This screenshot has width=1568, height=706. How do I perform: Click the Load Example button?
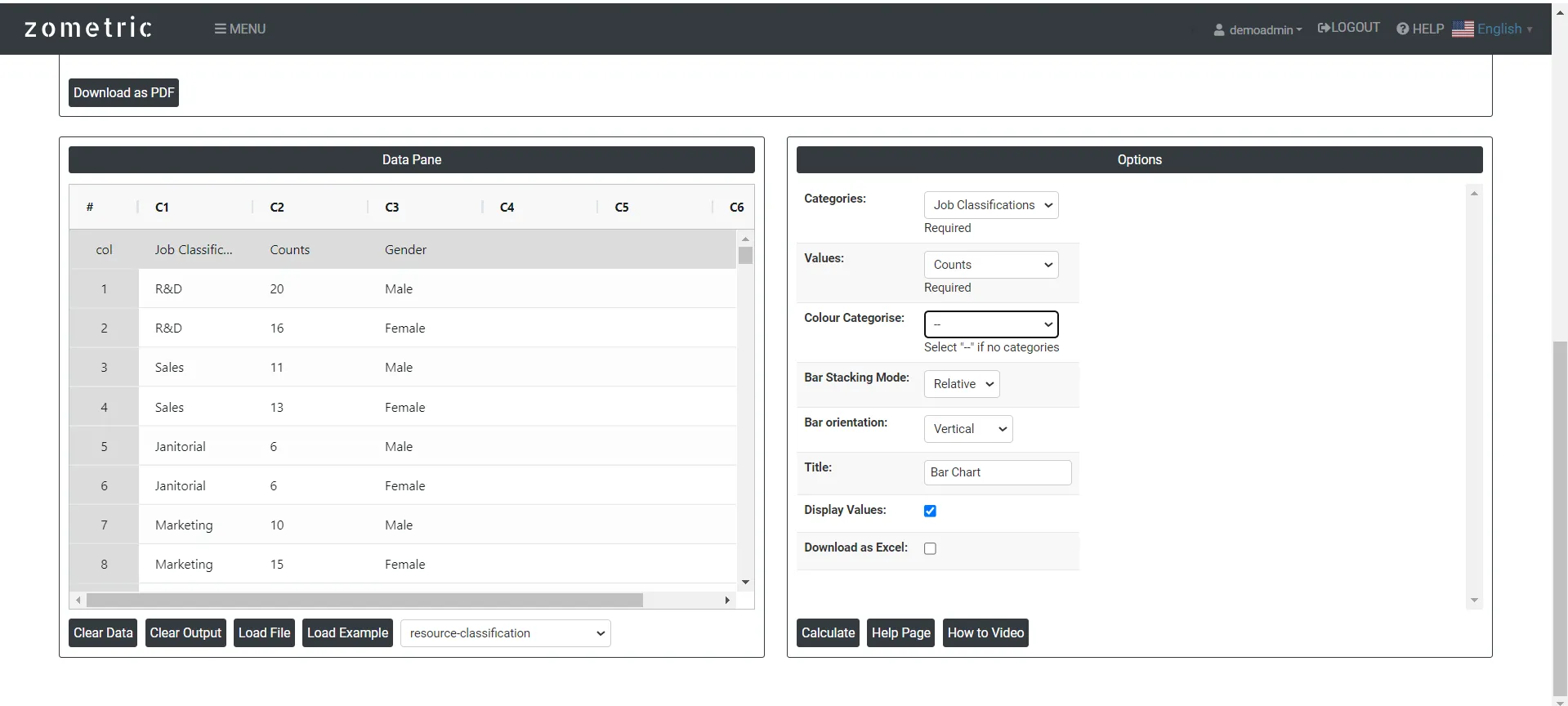tap(347, 632)
